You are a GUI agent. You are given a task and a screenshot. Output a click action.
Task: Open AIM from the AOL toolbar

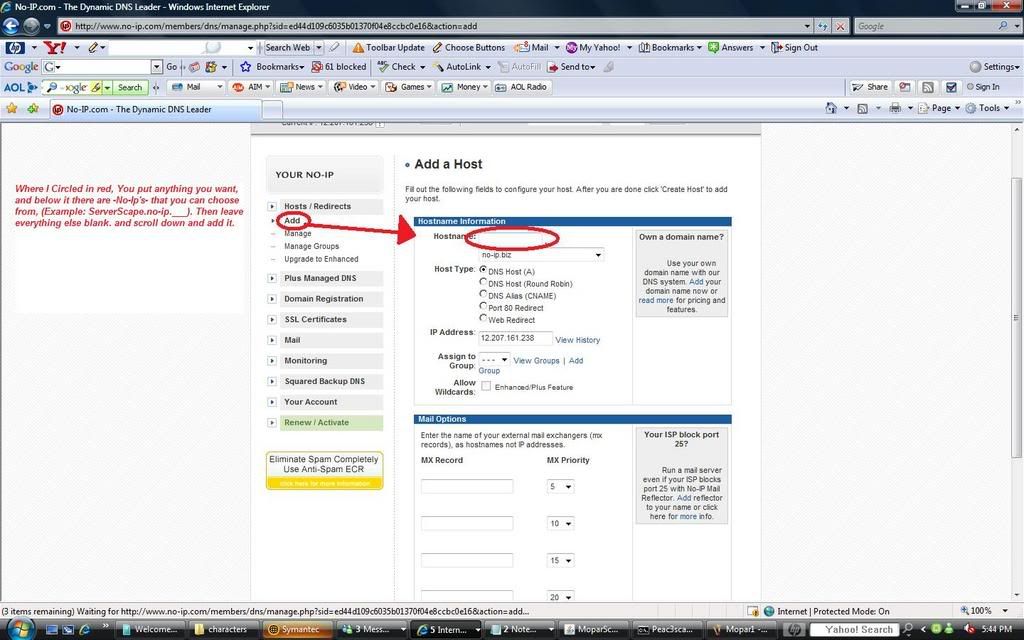click(x=250, y=87)
